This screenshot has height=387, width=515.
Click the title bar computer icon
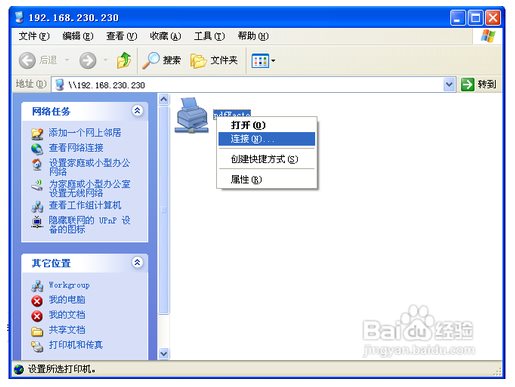(19, 17)
